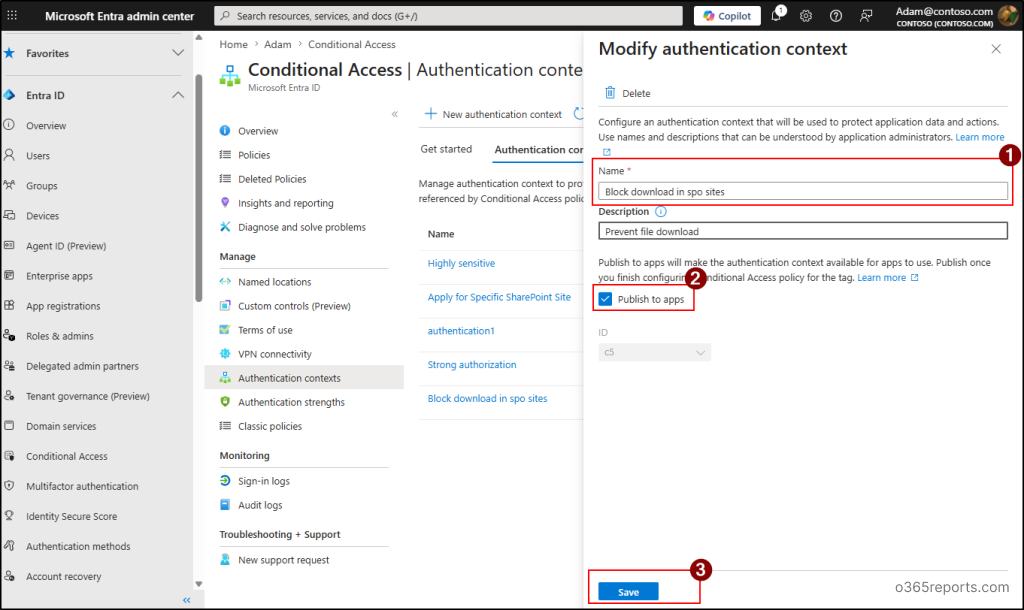Click the Authentication strengths shield icon
Image resolution: width=1024 pixels, height=610 pixels.
[225, 402]
